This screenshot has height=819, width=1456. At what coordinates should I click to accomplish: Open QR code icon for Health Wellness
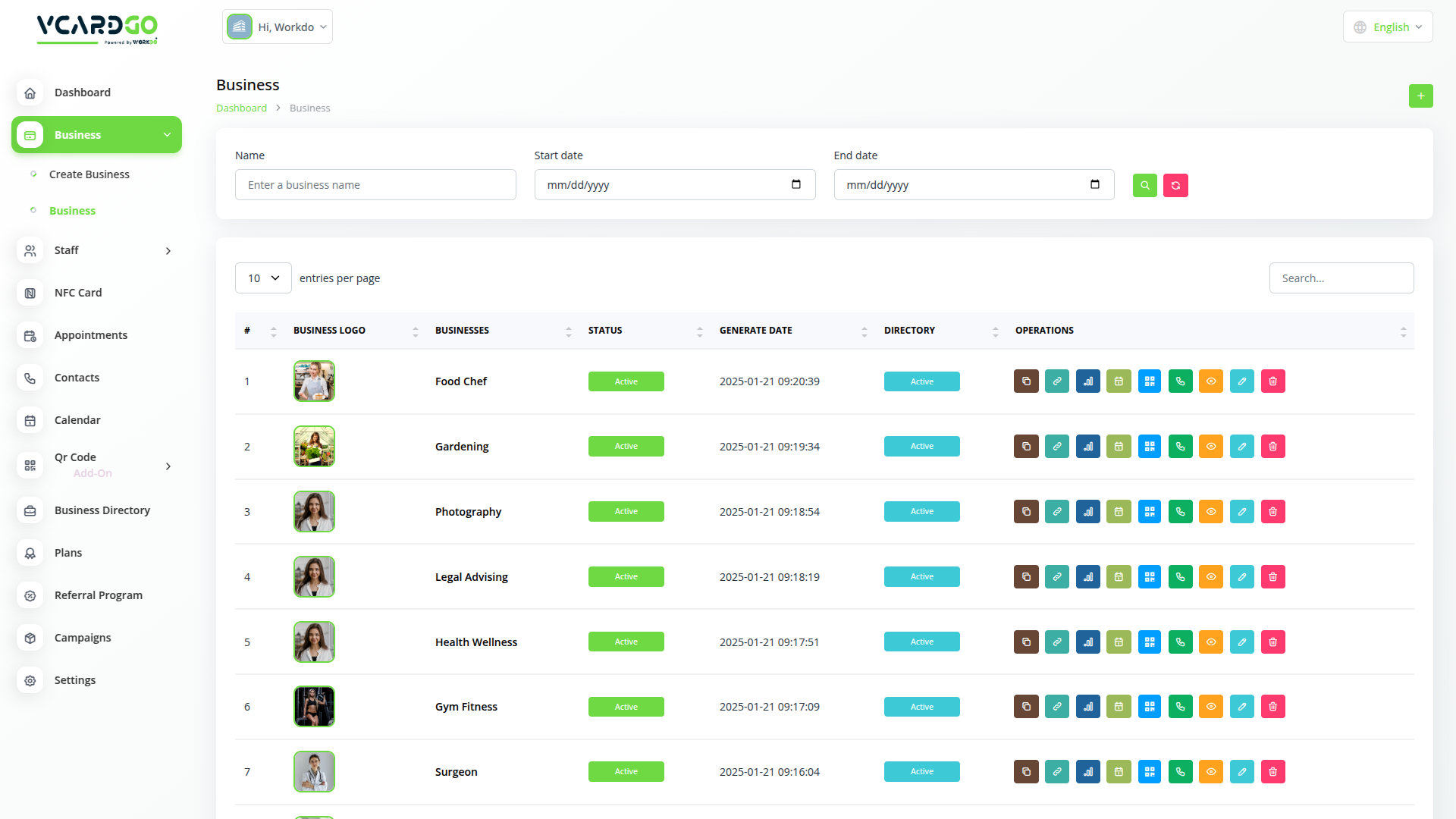[x=1150, y=642]
